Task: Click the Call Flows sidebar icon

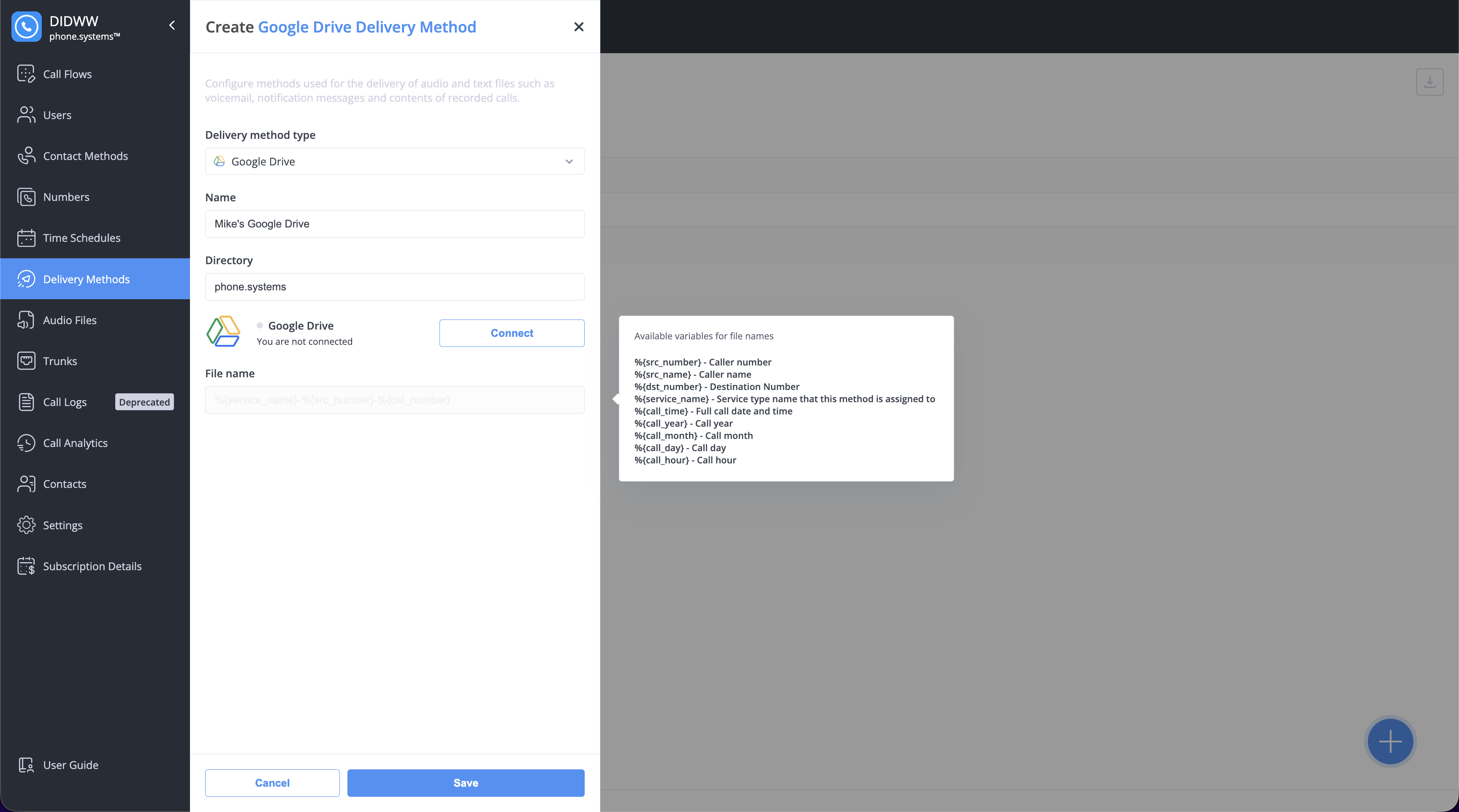Action: pyautogui.click(x=26, y=74)
